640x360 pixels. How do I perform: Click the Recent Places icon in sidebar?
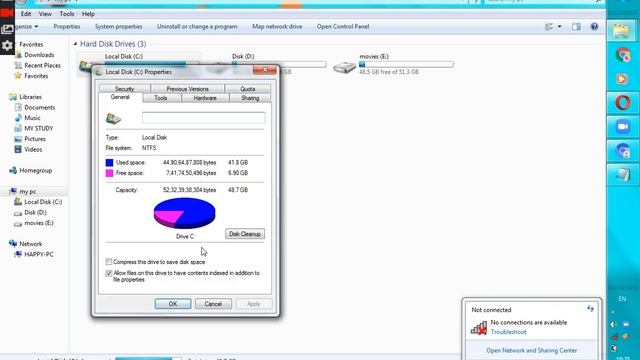18,65
